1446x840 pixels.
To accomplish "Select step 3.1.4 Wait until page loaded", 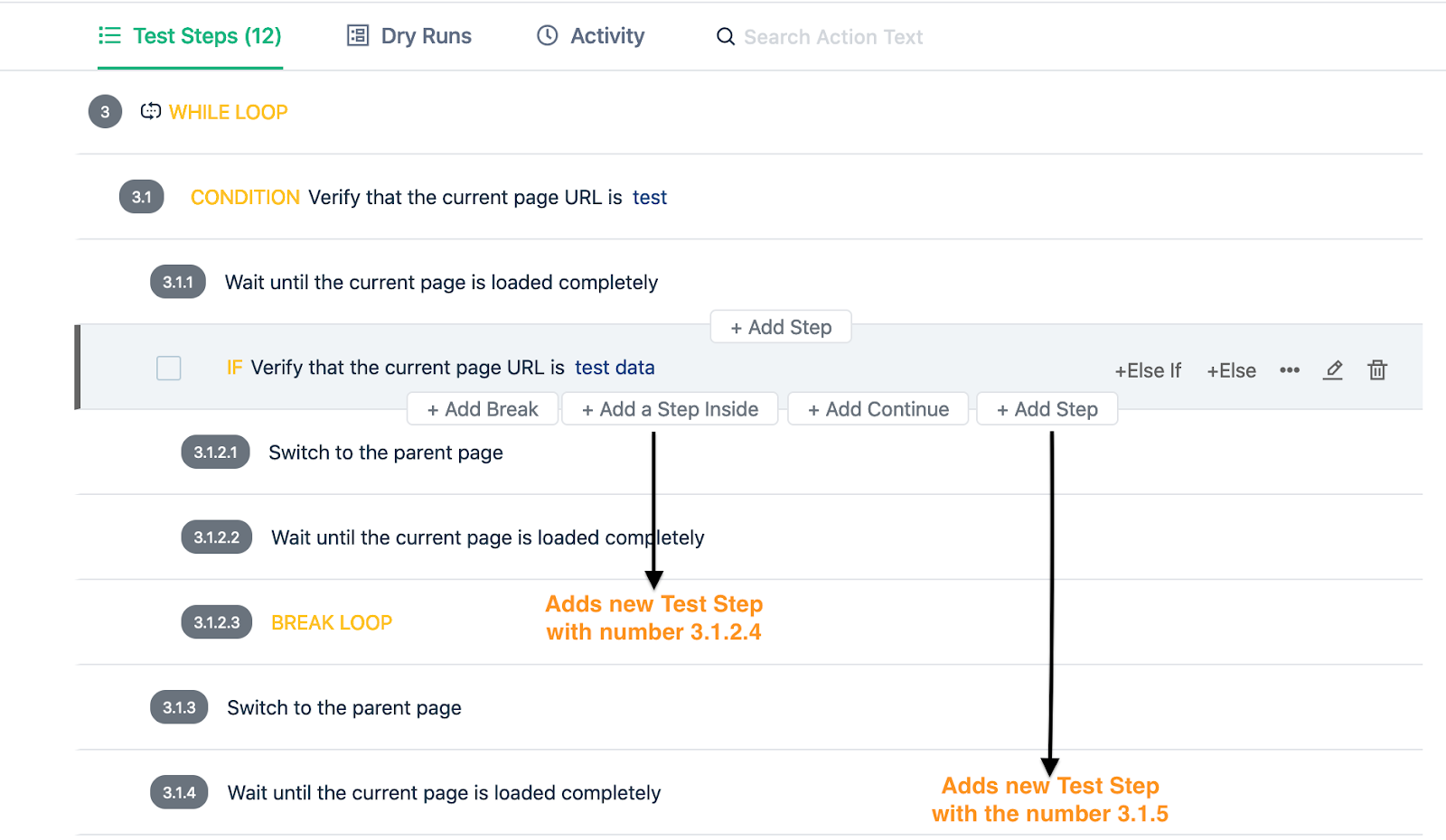I will pos(444,793).
